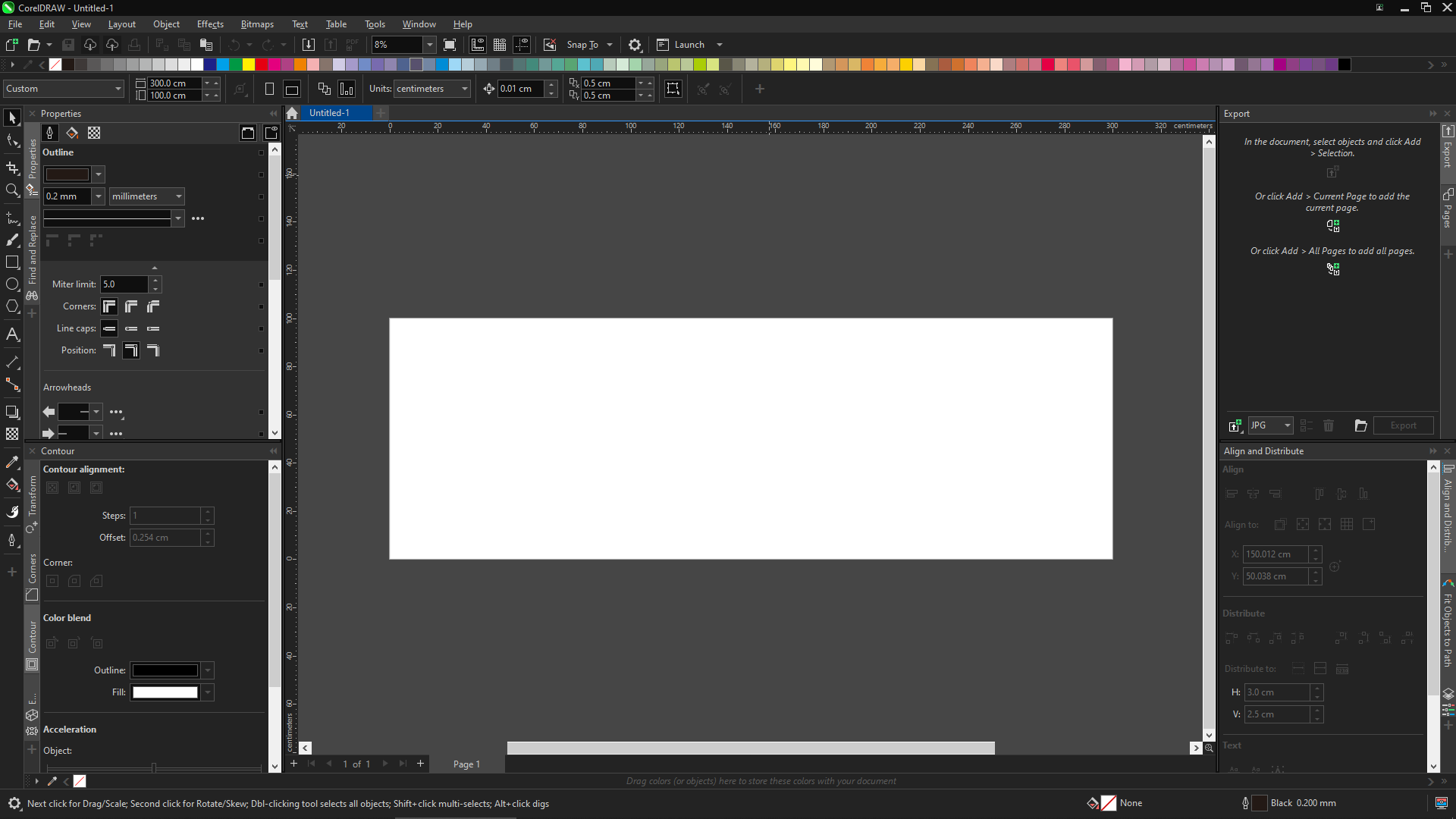Screen dimensions: 1456x819
Task: Select the Pick tool in the toolbox
Action: (x=12, y=118)
